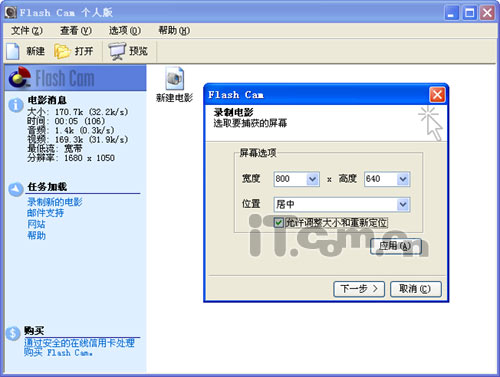Image resolution: width=500 pixels, height=377 pixels.
Task: Click the New (新建) toolbar icon
Action: 13,51
